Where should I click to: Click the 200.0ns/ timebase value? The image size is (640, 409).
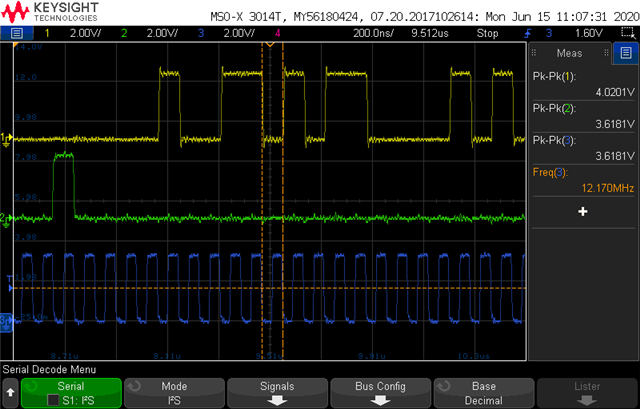coord(373,33)
